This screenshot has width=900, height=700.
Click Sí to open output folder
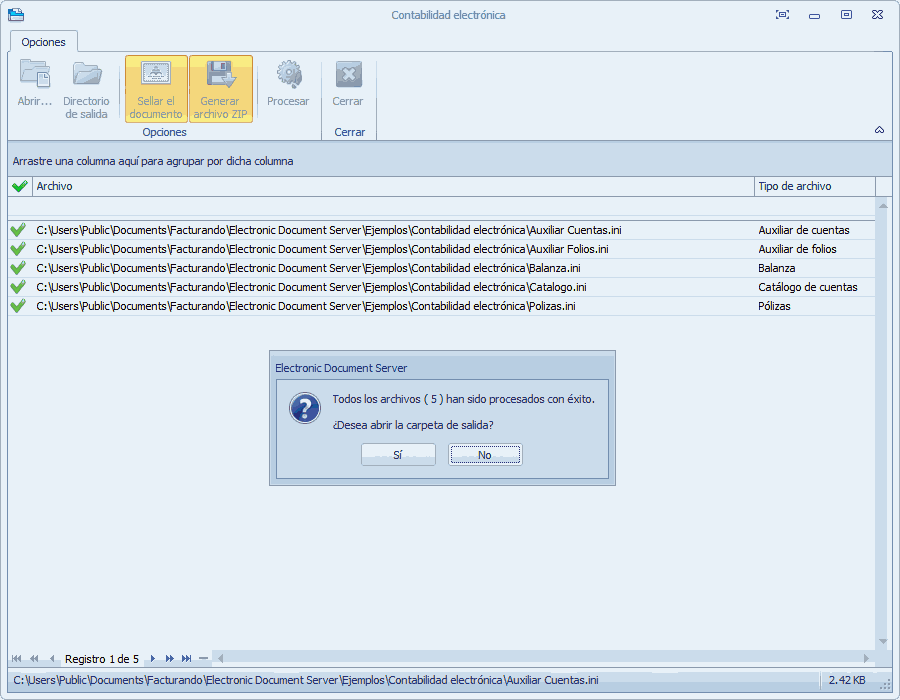(398, 455)
